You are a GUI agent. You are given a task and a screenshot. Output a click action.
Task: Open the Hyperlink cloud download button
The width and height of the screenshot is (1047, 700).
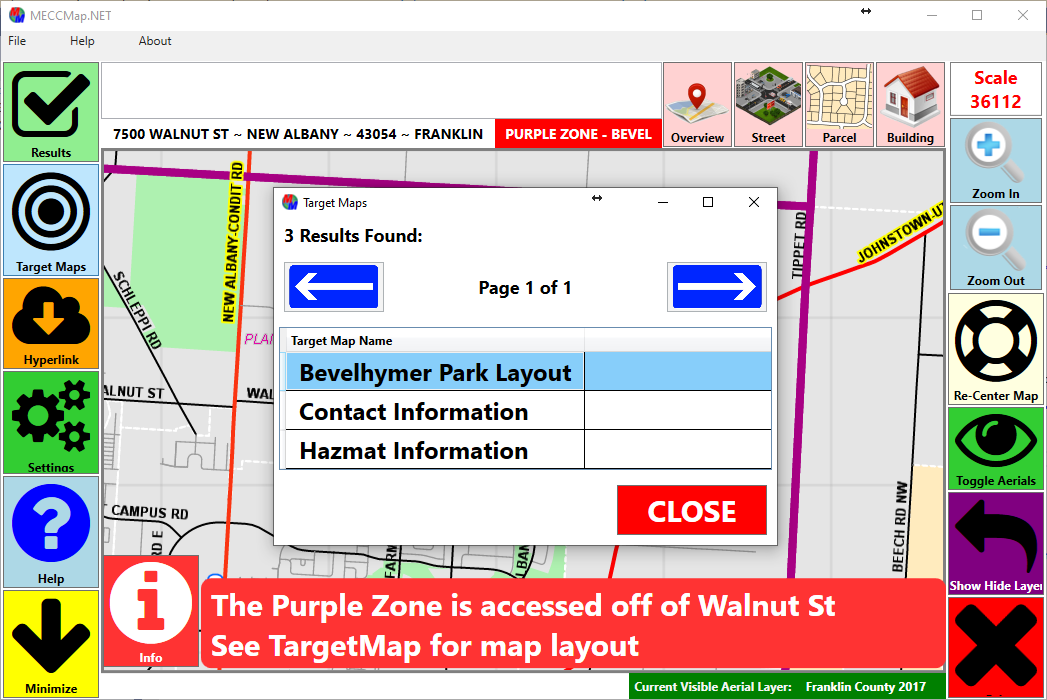pos(51,322)
